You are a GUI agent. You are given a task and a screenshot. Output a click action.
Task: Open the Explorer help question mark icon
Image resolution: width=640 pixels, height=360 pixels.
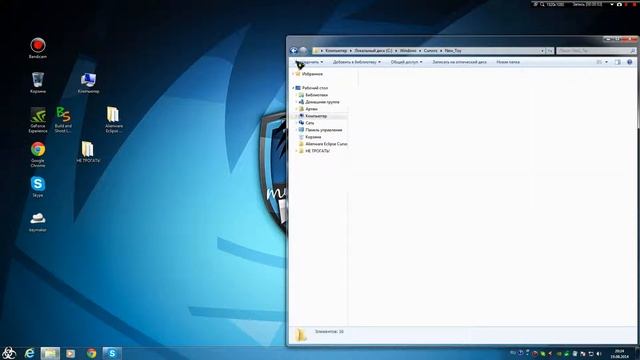[x=629, y=62]
